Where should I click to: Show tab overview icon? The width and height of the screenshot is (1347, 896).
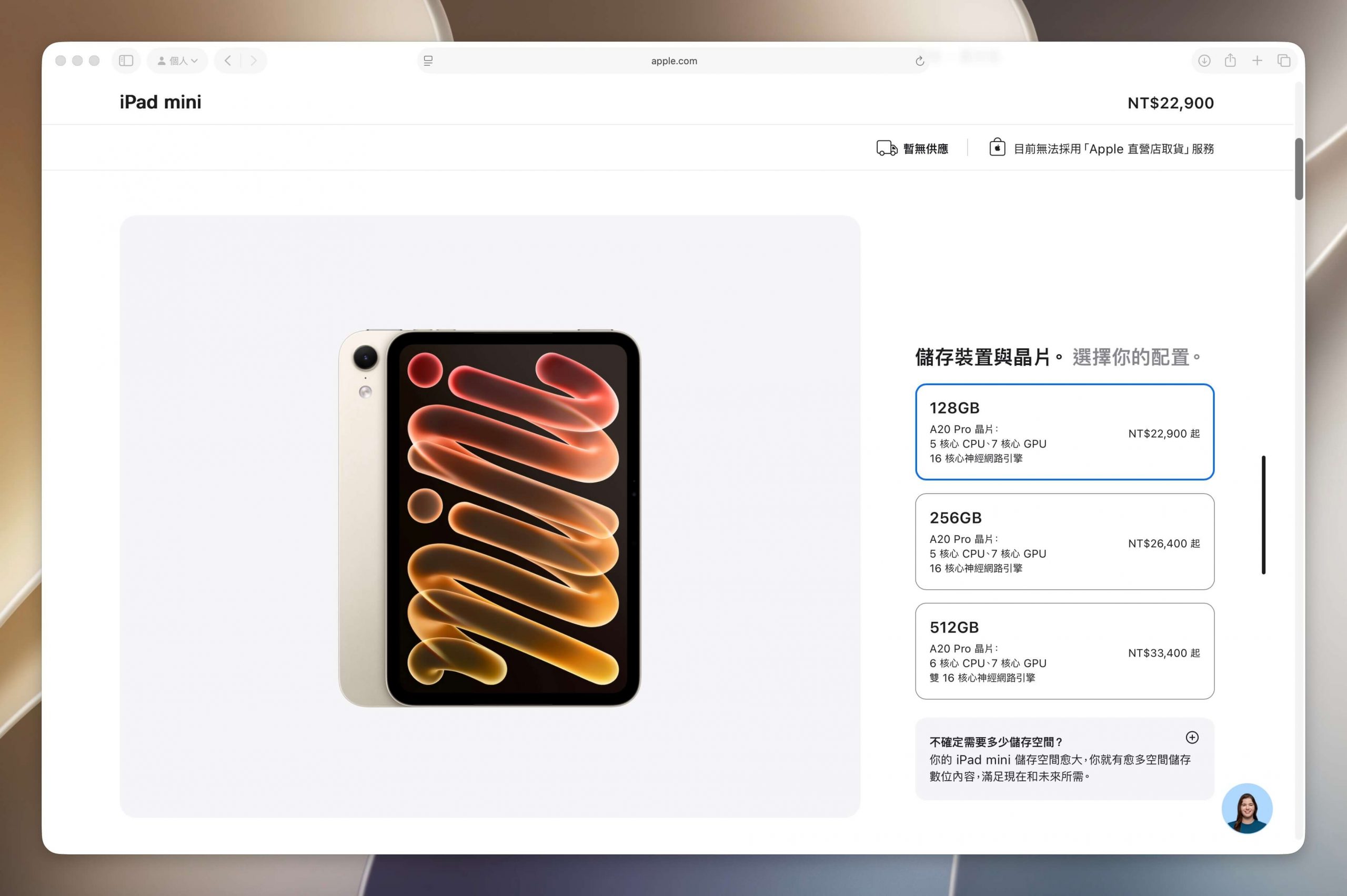(x=1283, y=61)
